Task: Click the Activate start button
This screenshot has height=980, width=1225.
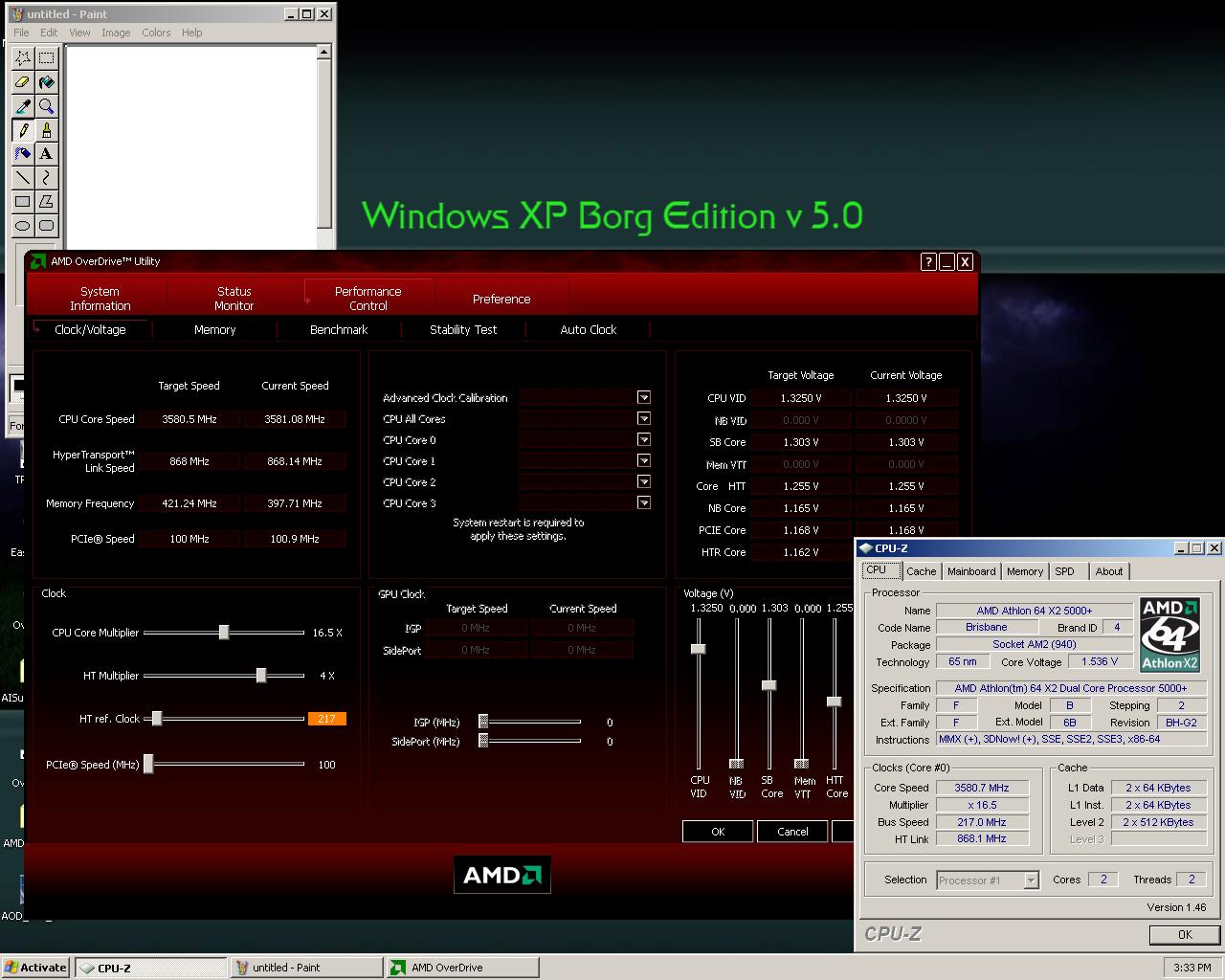Action: coord(35,968)
